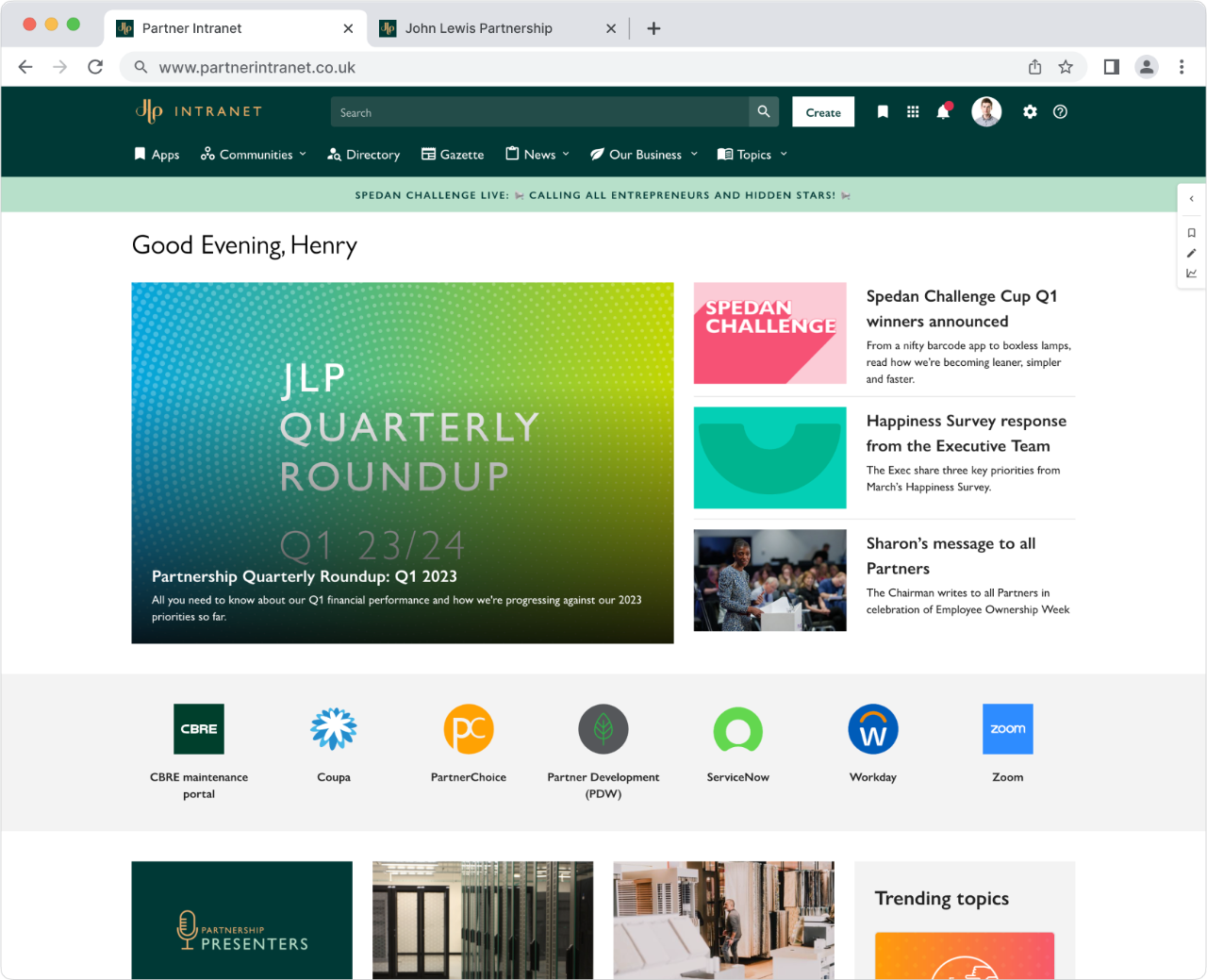Open the server room photo card
1207x980 pixels.
[483, 920]
